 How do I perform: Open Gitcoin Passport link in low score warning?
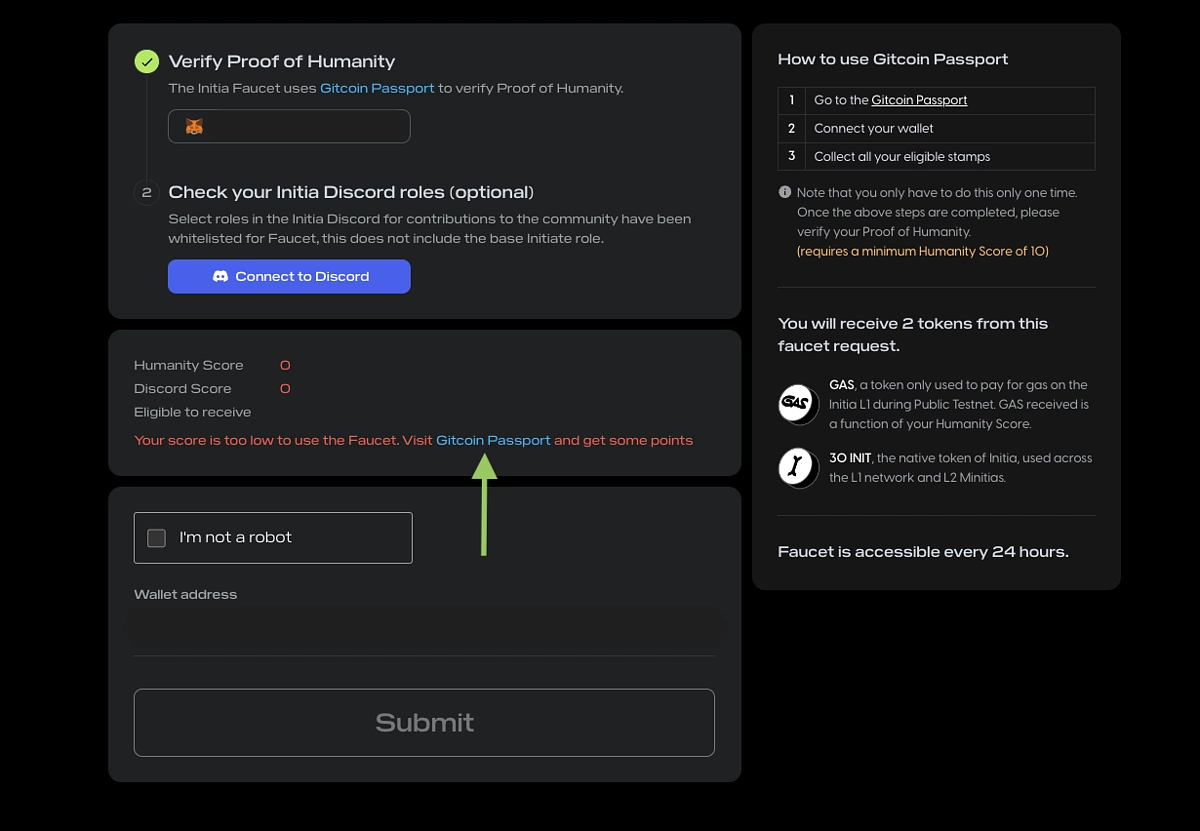(493, 440)
